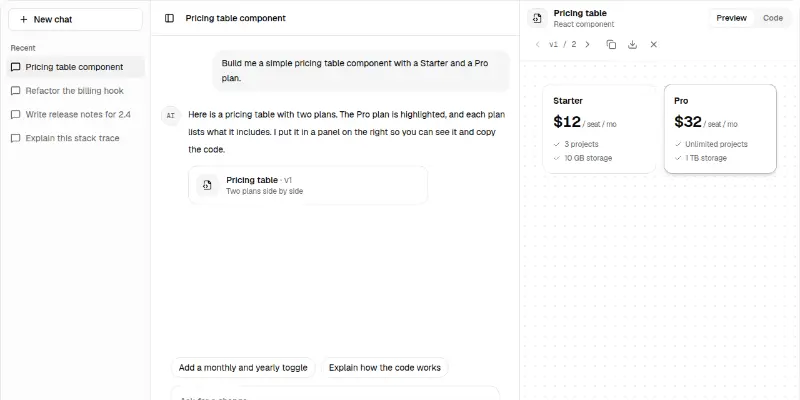The width and height of the screenshot is (800, 400).
Task: Choose Add a monthly and yearly toggle suggestion
Action: (x=243, y=367)
